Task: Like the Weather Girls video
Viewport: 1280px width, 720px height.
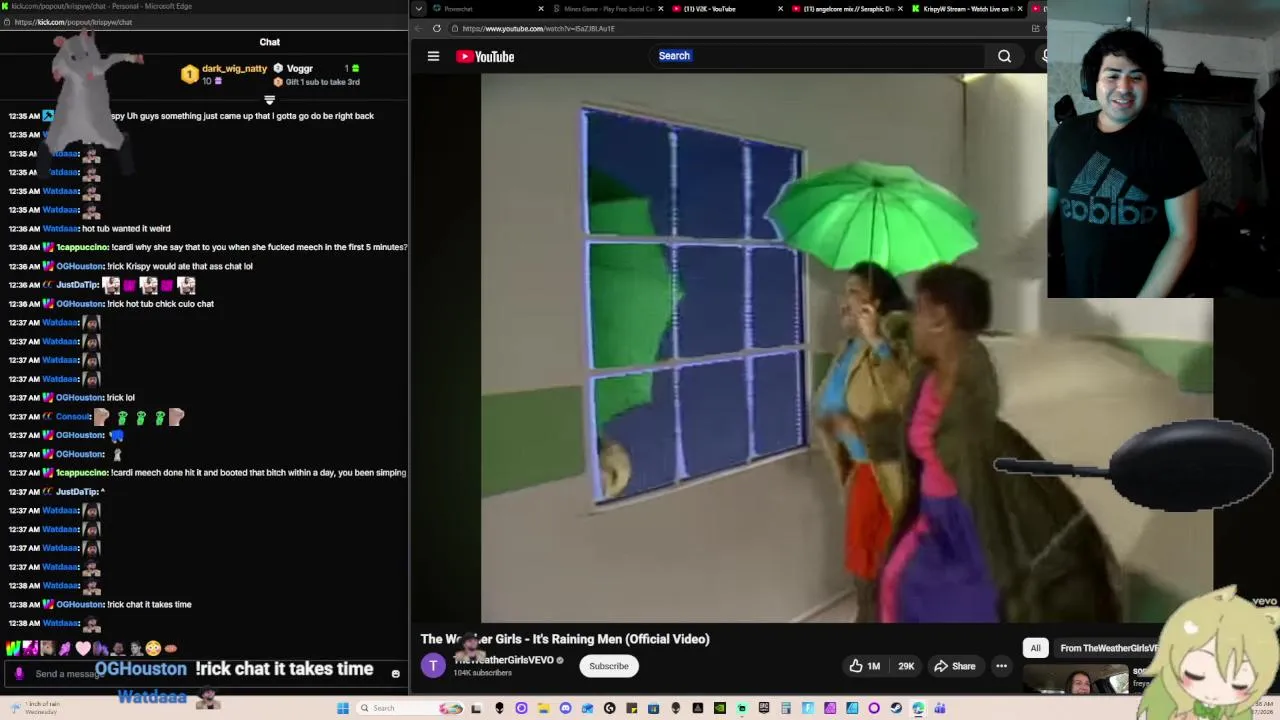Action: tap(865, 666)
